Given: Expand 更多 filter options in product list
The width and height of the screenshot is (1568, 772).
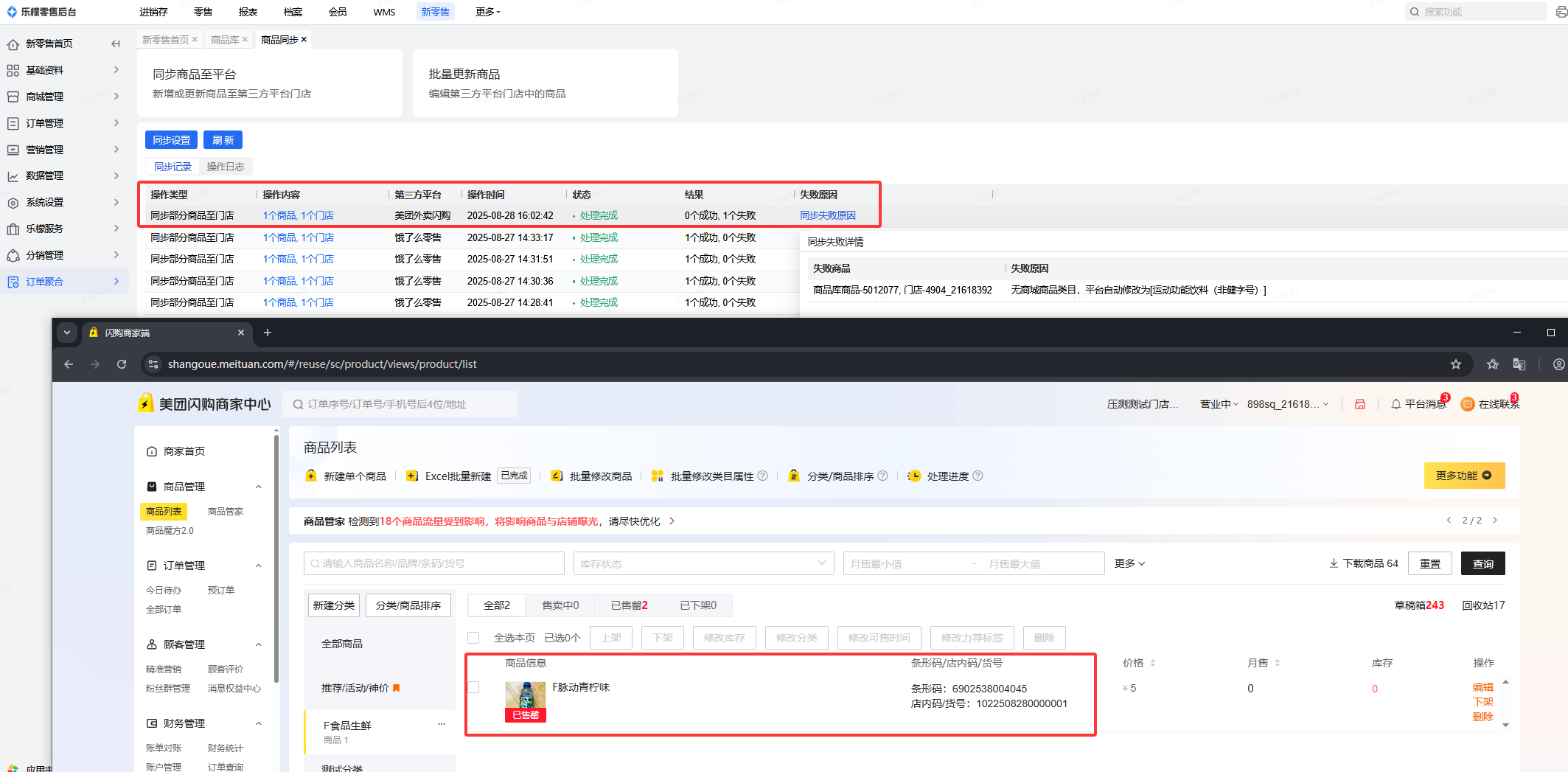Looking at the screenshot, I should pyautogui.click(x=1129, y=563).
